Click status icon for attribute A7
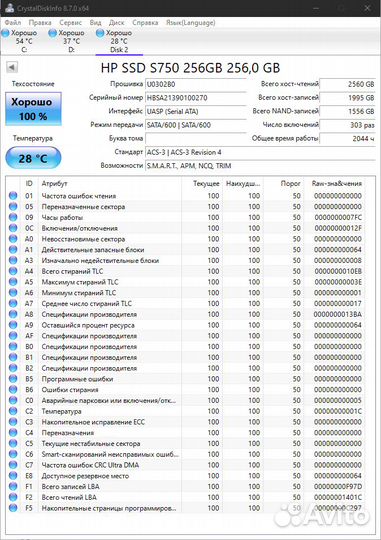The height and width of the screenshot is (540, 381). click(x=13, y=303)
